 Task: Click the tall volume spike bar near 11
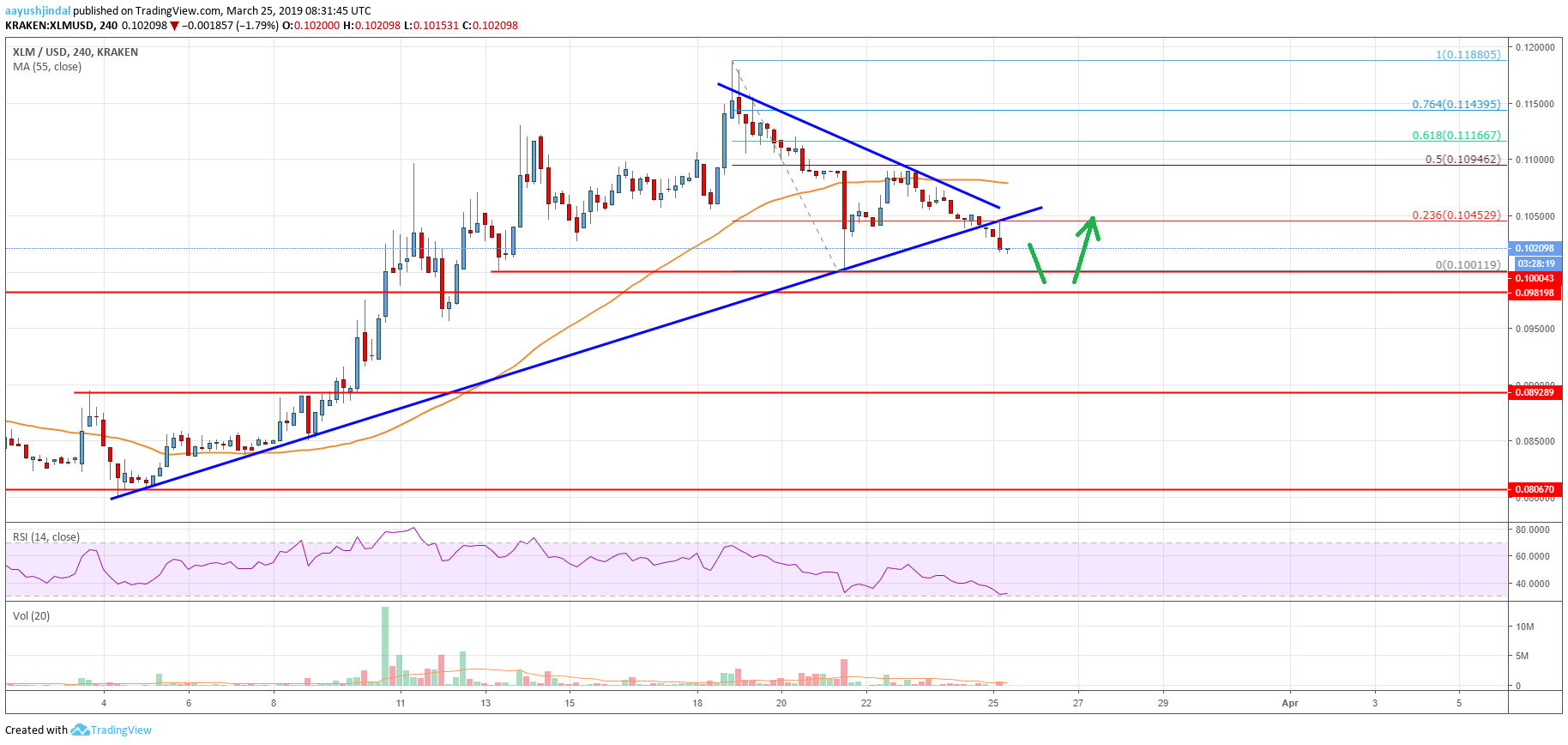tap(385, 645)
